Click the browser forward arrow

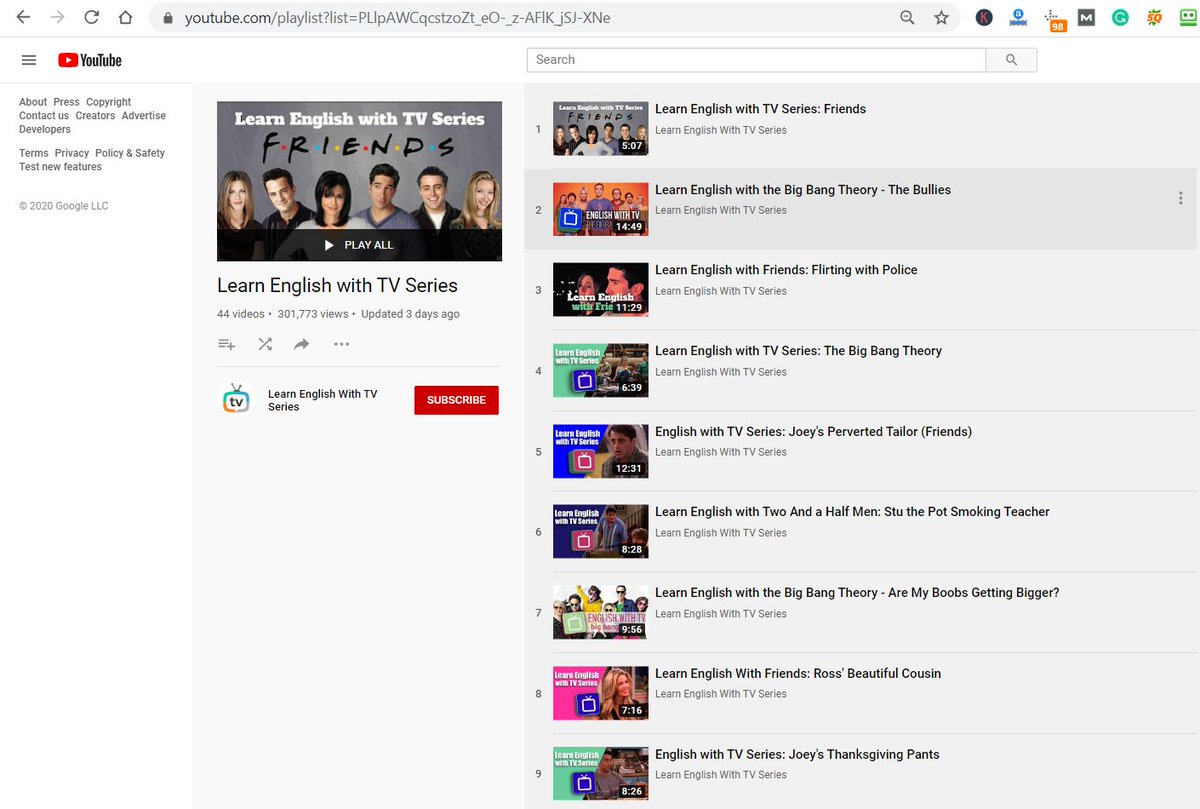pos(57,17)
